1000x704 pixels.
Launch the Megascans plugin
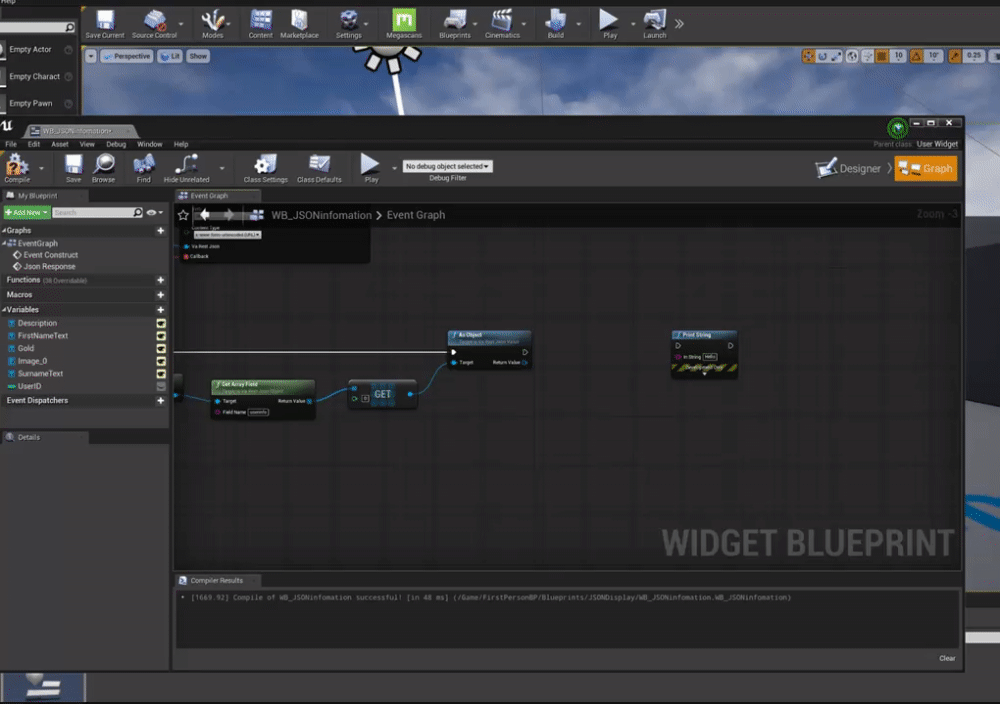(x=404, y=24)
